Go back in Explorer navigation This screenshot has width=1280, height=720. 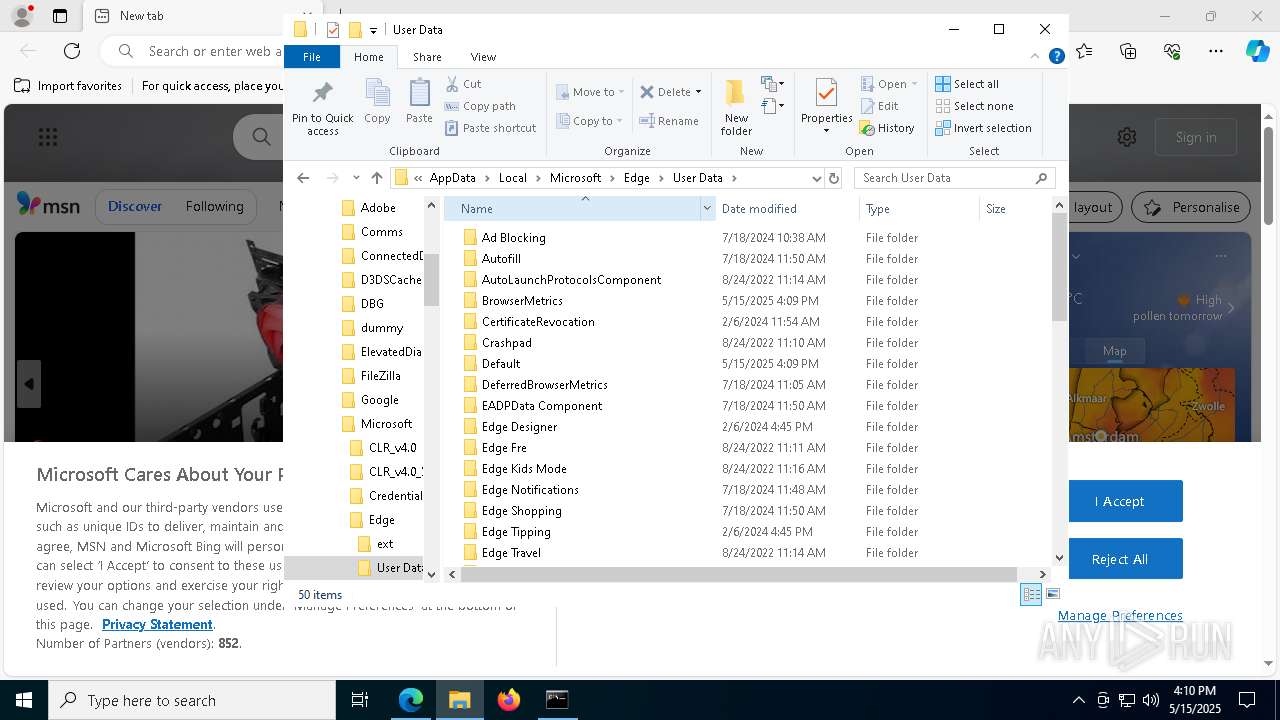coord(303,178)
